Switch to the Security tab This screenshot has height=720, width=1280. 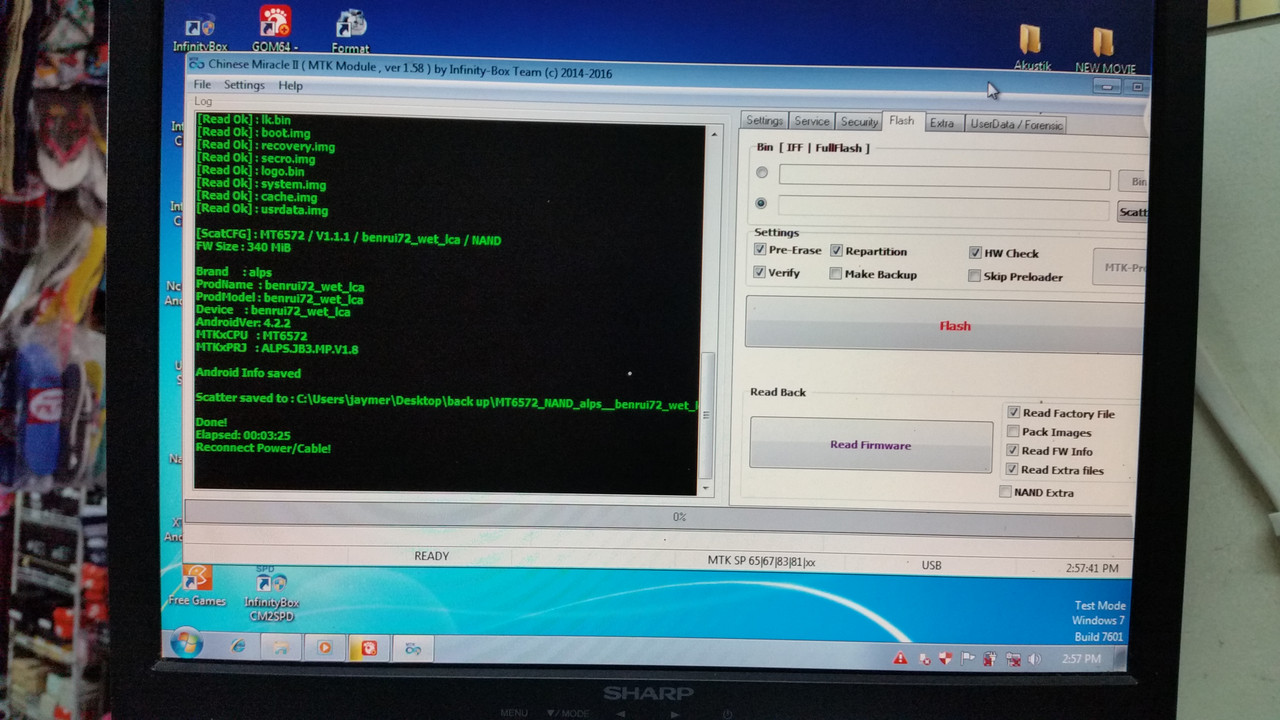[858, 122]
